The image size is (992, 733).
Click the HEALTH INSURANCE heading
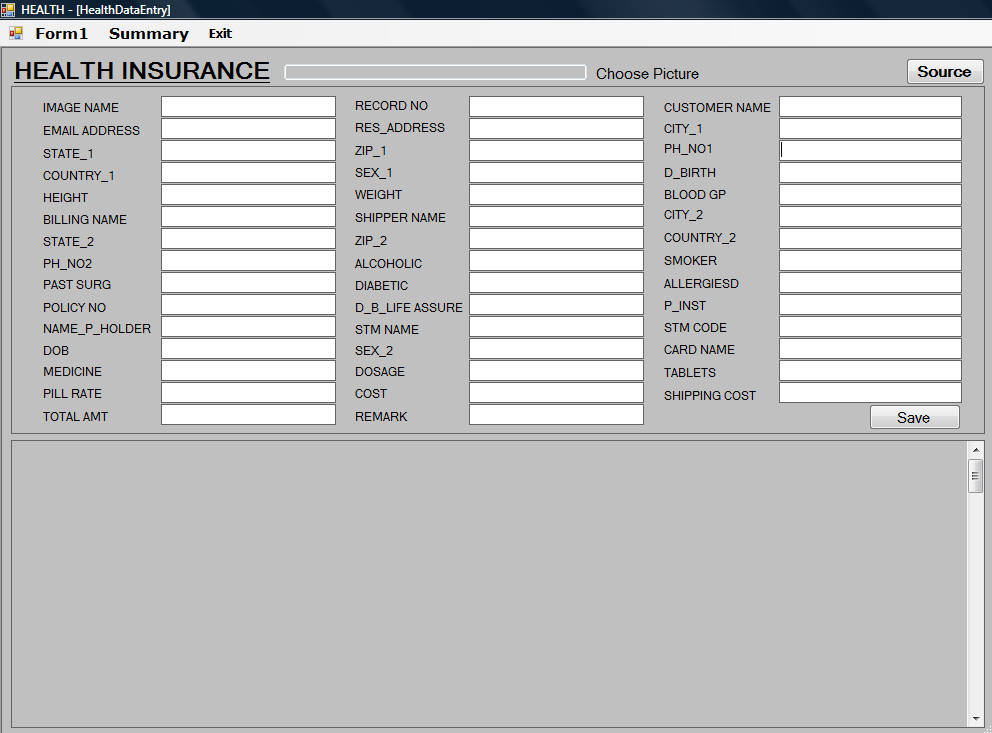[142, 71]
